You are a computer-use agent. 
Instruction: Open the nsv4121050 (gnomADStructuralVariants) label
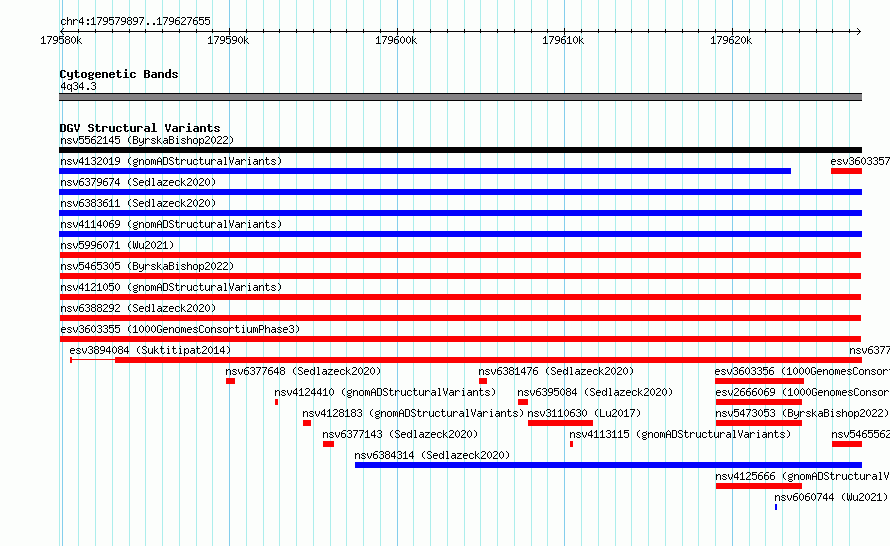(x=171, y=287)
